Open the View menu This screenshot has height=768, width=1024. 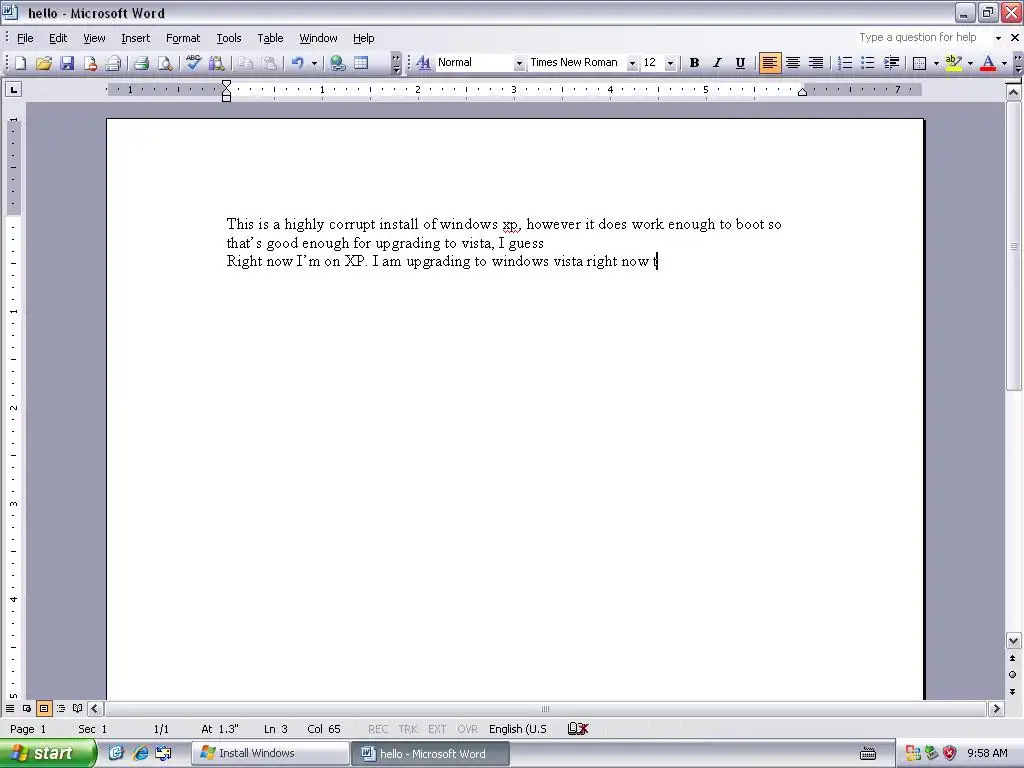tap(94, 38)
